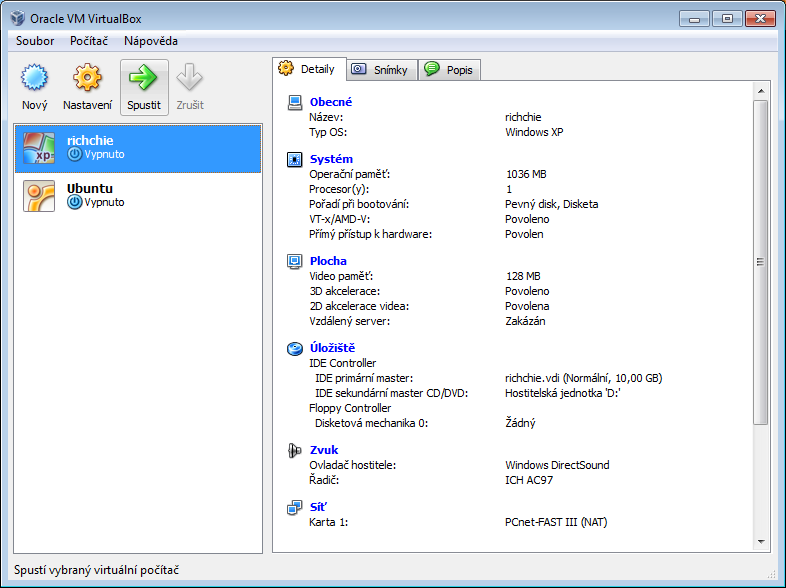Image resolution: width=786 pixels, height=588 pixels.
Task: Click the 'IDE Controller' row
Action: [x=342, y=363]
